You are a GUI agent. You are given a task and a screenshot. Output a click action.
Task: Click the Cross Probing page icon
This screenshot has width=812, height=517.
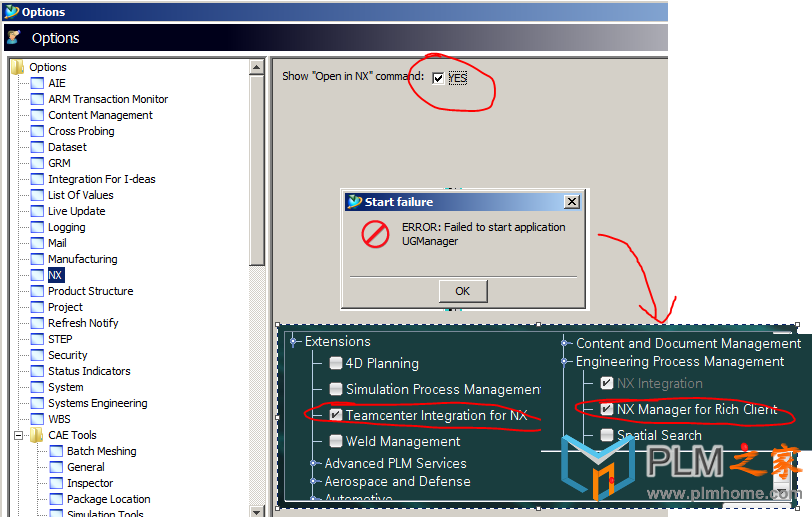[x=37, y=131]
